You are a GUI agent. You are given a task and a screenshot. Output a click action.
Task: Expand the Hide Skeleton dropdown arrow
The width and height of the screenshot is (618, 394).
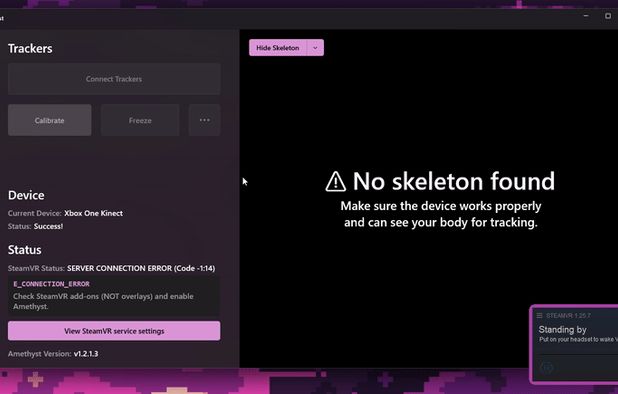(x=315, y=48)
